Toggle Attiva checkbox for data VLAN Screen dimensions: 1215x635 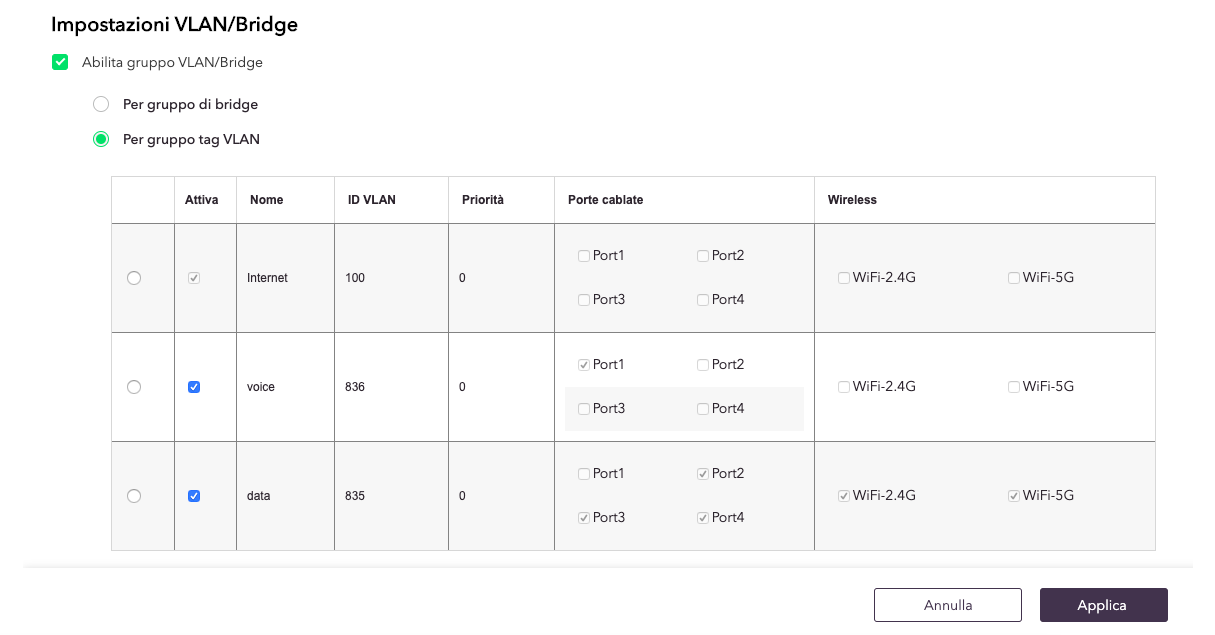click(194, 496)
